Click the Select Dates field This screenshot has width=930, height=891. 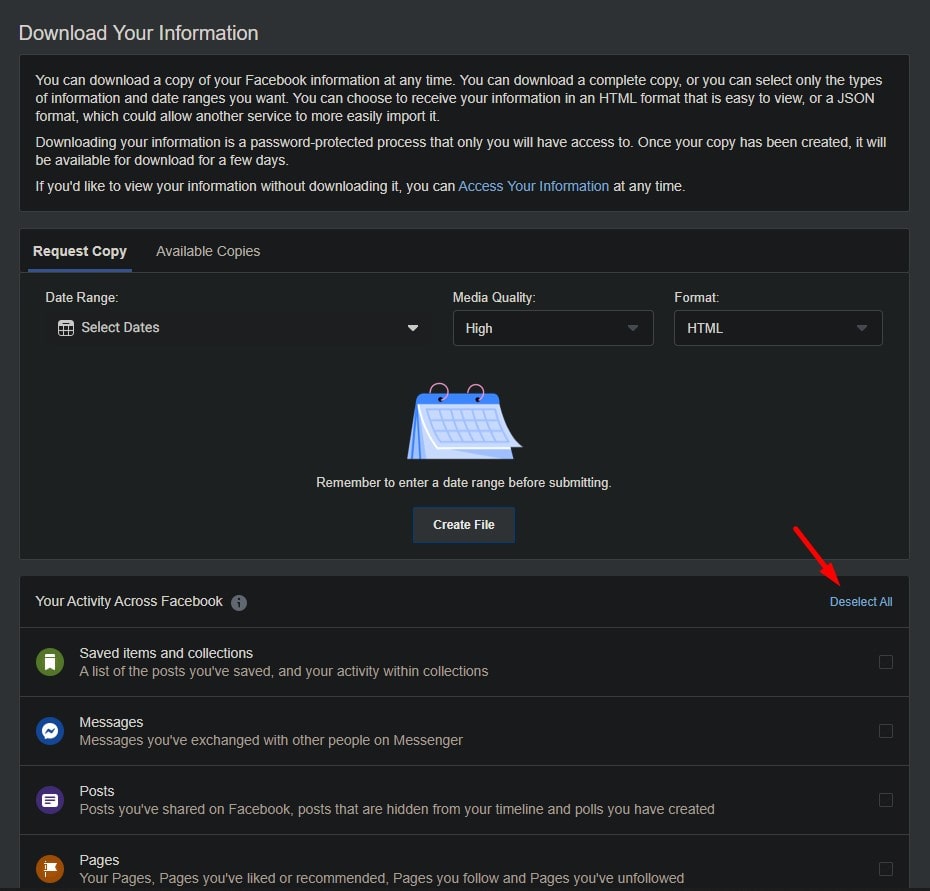[120, 327]
